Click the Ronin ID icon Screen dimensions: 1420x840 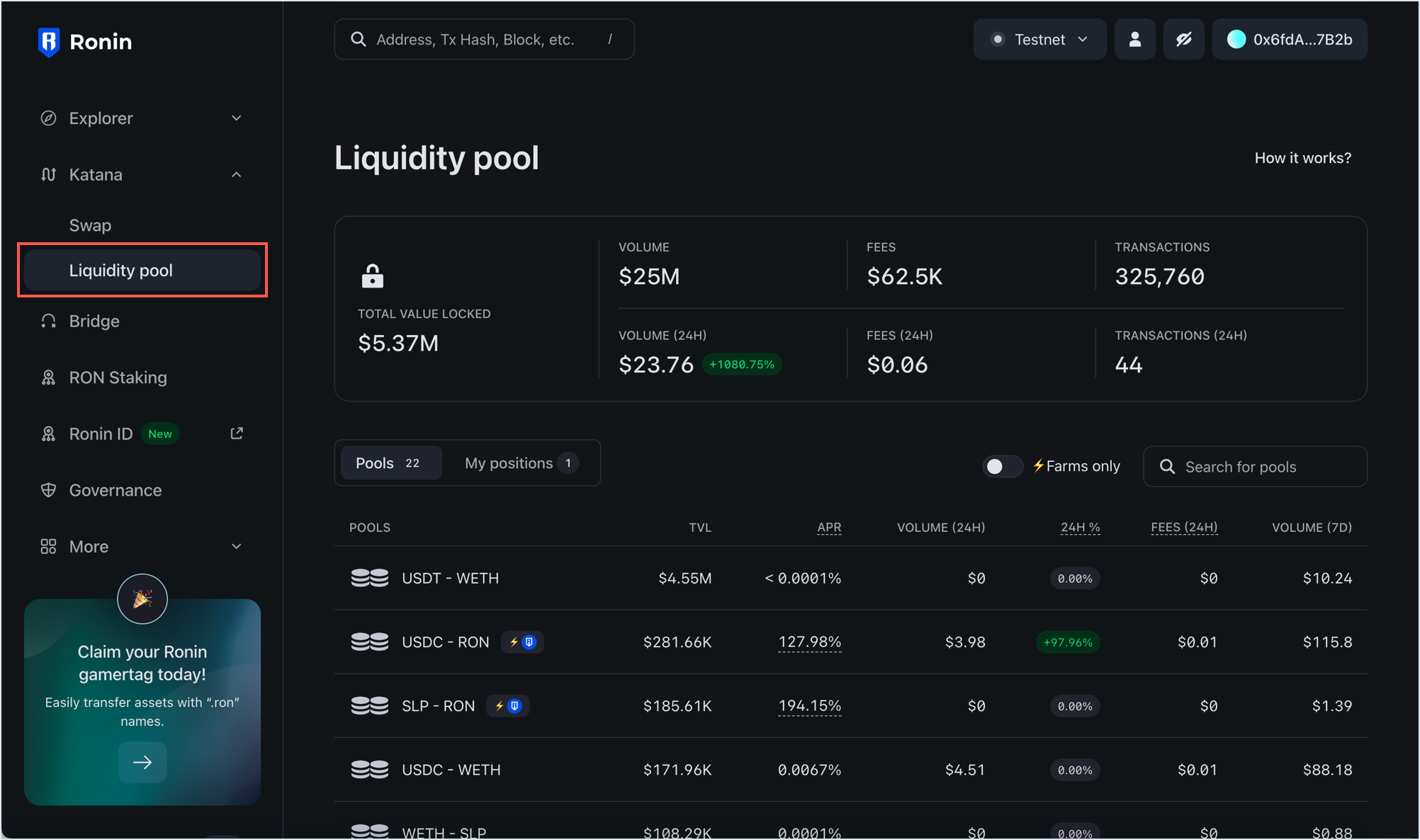pyautogui.click(x=48, y=433)
